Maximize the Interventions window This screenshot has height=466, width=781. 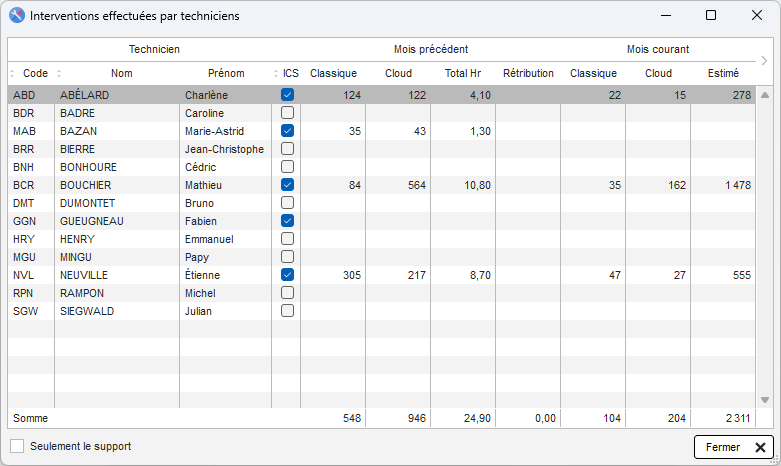[x=711, y=16]
